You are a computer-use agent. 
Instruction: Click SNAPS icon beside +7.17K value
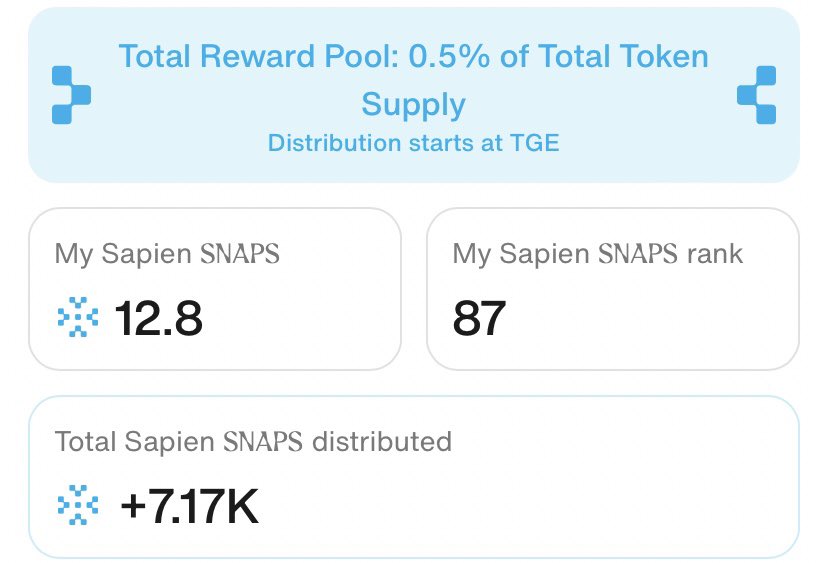point(78,505)
